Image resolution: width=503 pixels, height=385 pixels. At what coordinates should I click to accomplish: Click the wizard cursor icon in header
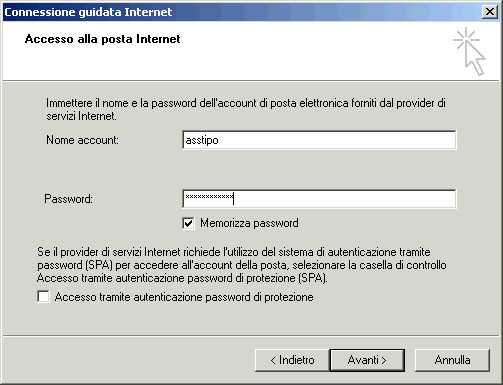pos(469,51)
